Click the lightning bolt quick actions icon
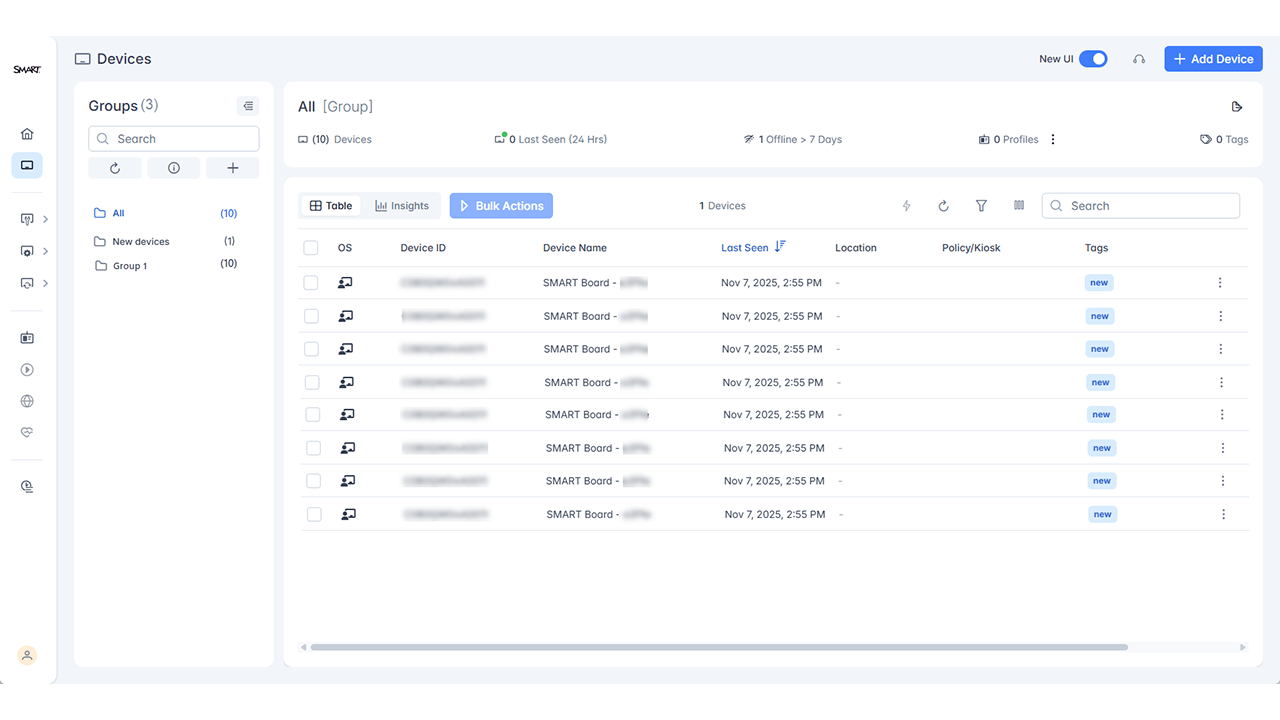 [906, 205]
